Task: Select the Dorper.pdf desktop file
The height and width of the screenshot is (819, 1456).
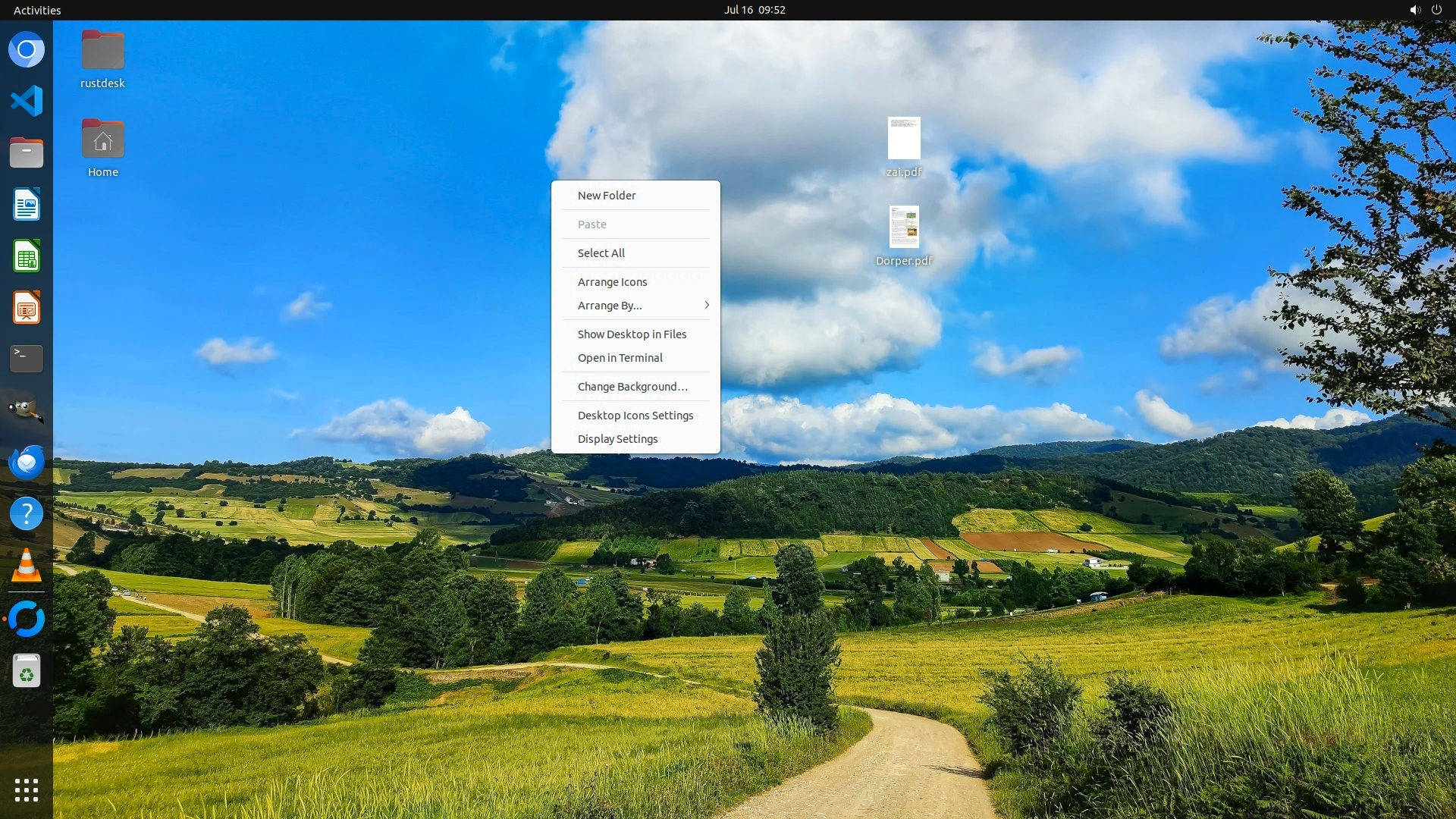Action: pyautogui.click(x=904, y=227)
